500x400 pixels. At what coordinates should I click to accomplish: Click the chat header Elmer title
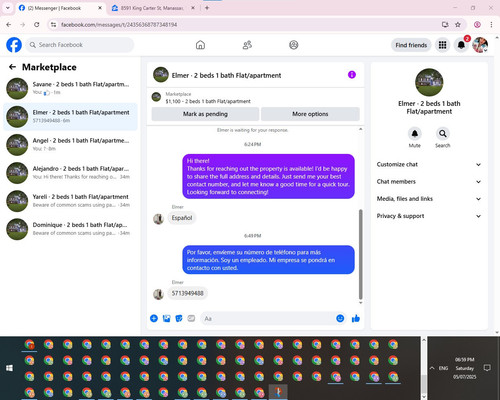point(226,75)
